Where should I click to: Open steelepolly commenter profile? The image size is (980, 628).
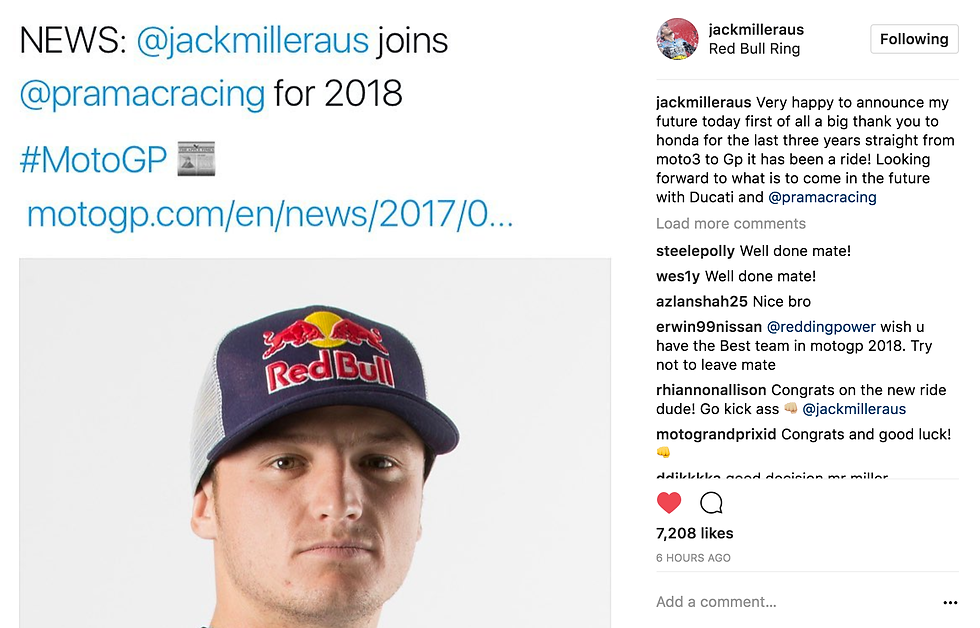click(x=695, y=251)
